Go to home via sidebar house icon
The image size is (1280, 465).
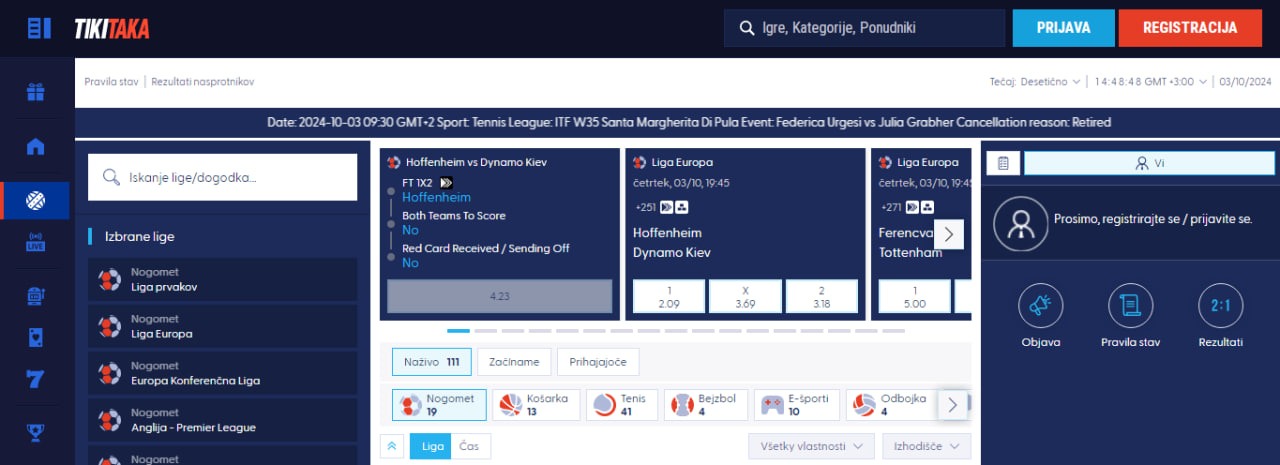[36, 147]
